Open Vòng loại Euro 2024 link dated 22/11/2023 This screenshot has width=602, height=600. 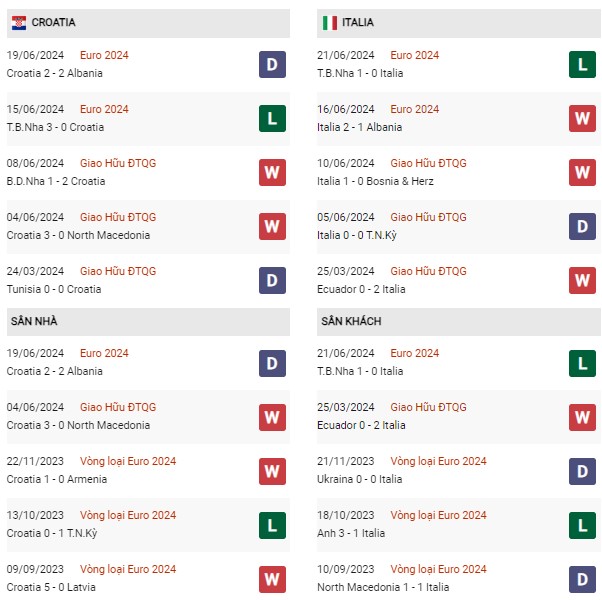[x=128, y=461]
